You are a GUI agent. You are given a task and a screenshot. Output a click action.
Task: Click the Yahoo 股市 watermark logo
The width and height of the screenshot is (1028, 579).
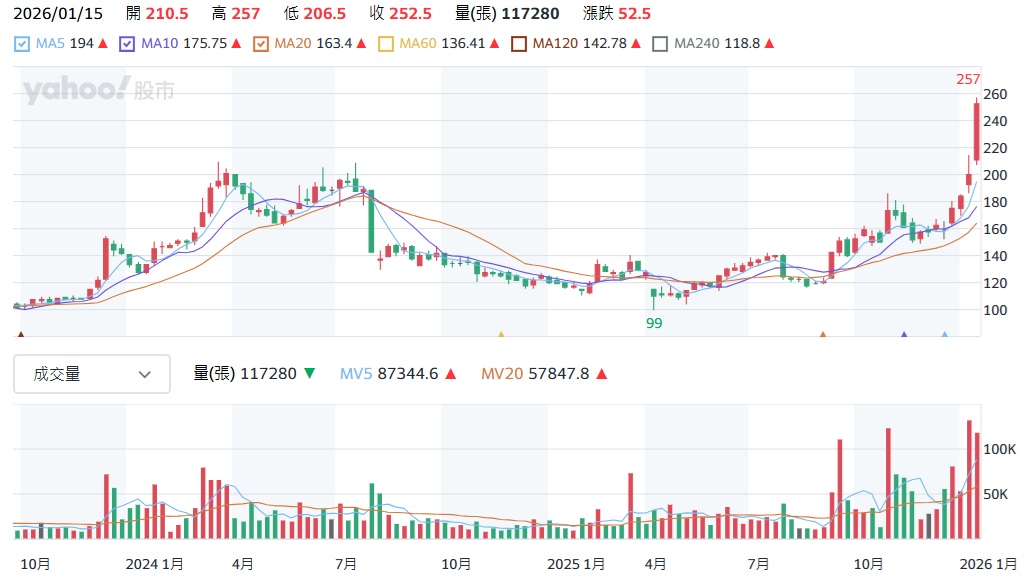coord(98,91)
